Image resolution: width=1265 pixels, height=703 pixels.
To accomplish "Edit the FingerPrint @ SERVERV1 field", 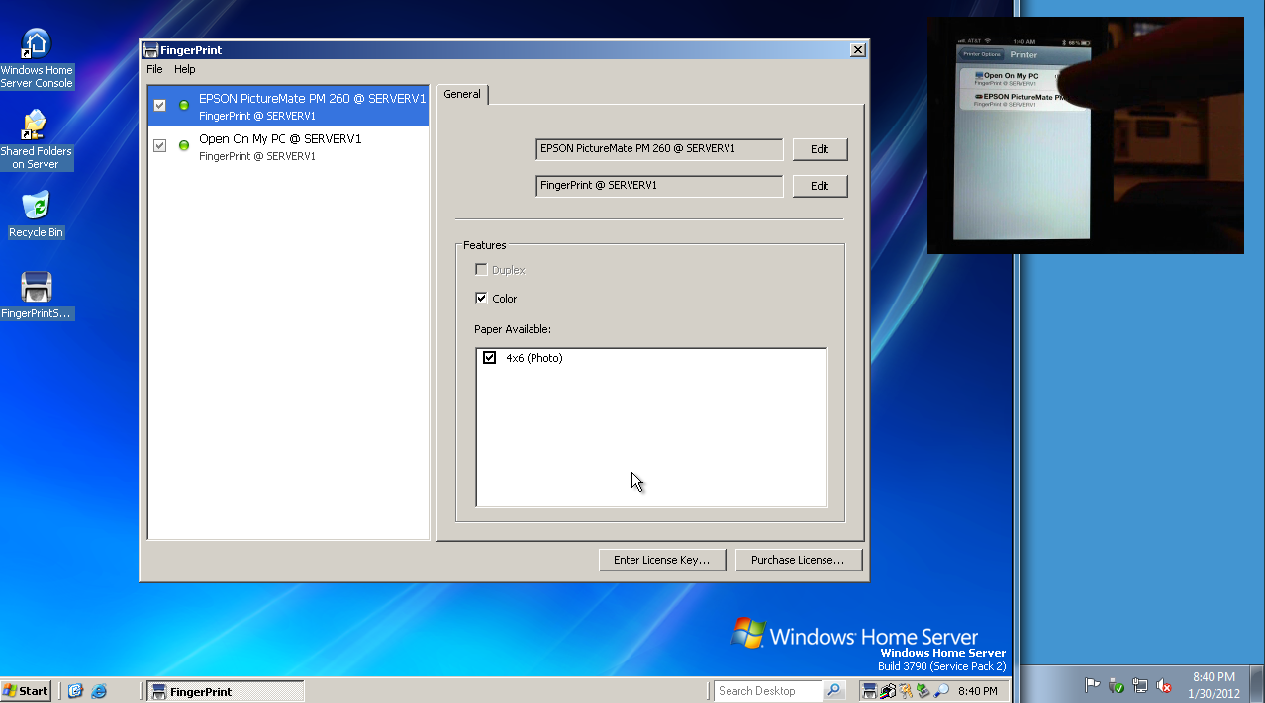I will click(x=820, y=186).
